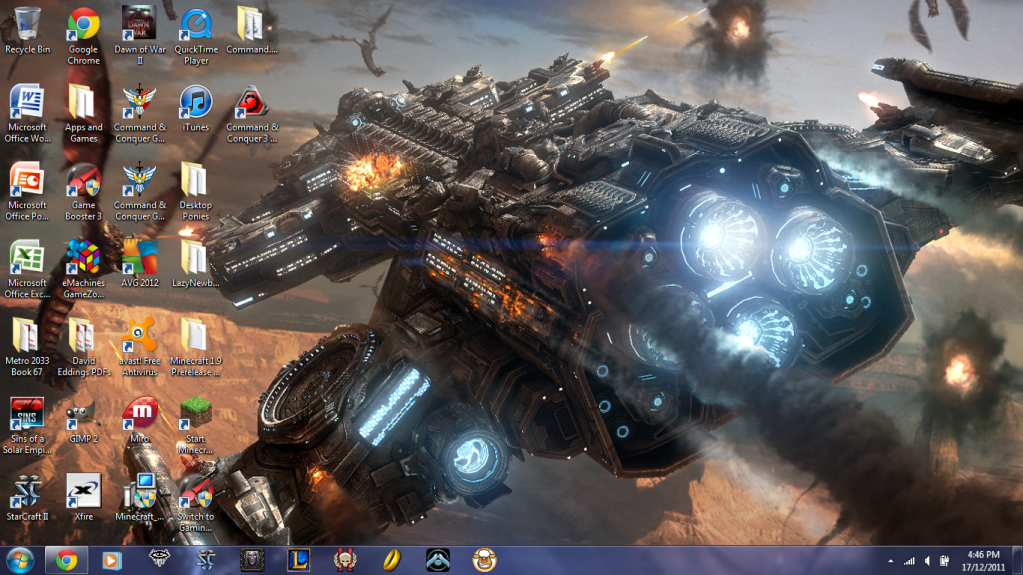1023x575 pixels.
Task: Open the Recycle Bin desktop icon
Action: click(27, 31)
